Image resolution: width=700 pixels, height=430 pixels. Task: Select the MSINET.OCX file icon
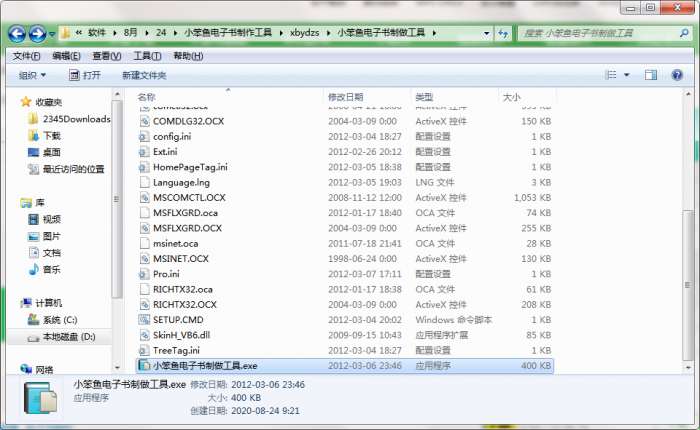point(144,259)
